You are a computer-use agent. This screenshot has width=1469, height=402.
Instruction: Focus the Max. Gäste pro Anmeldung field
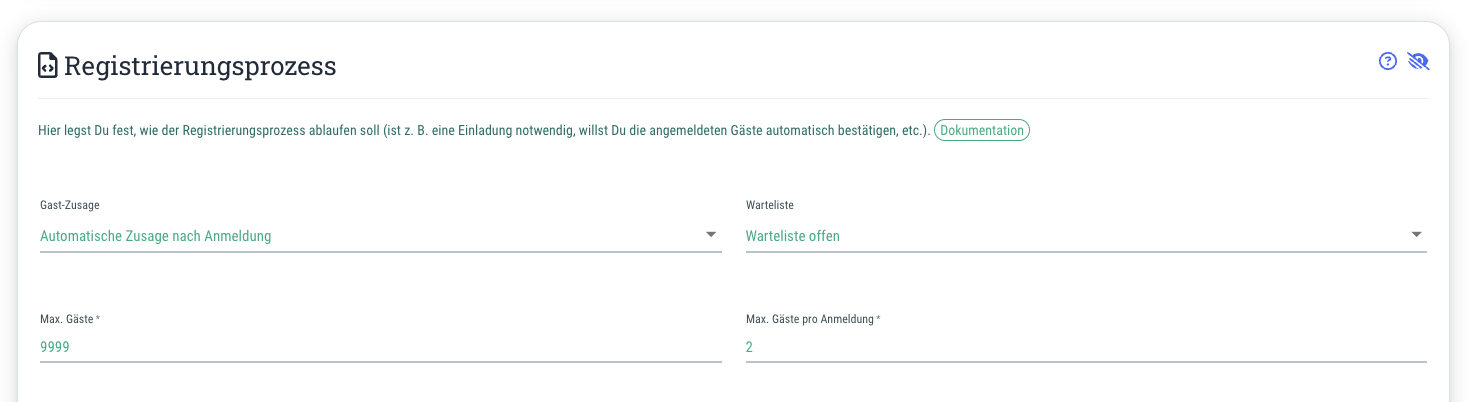tap(1086, 347)
